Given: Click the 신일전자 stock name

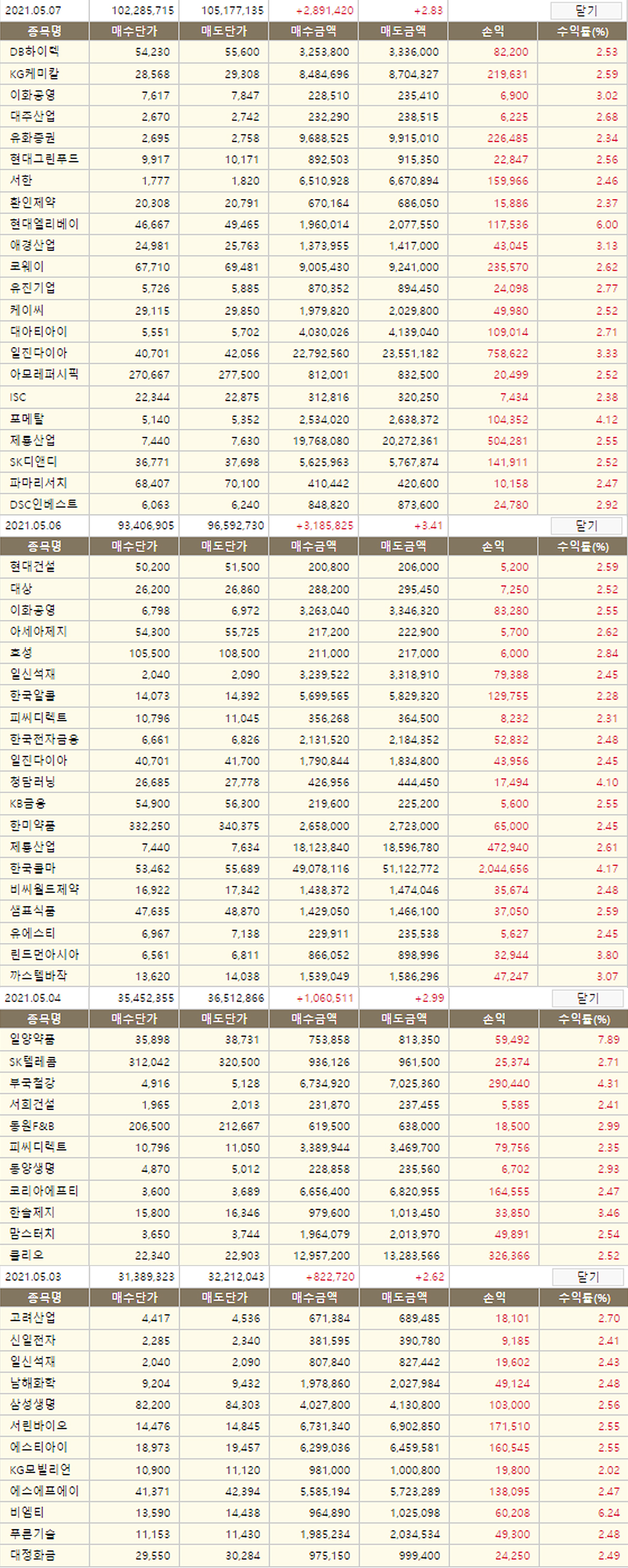Looking at the screenshot, I should pos(32,1341).
